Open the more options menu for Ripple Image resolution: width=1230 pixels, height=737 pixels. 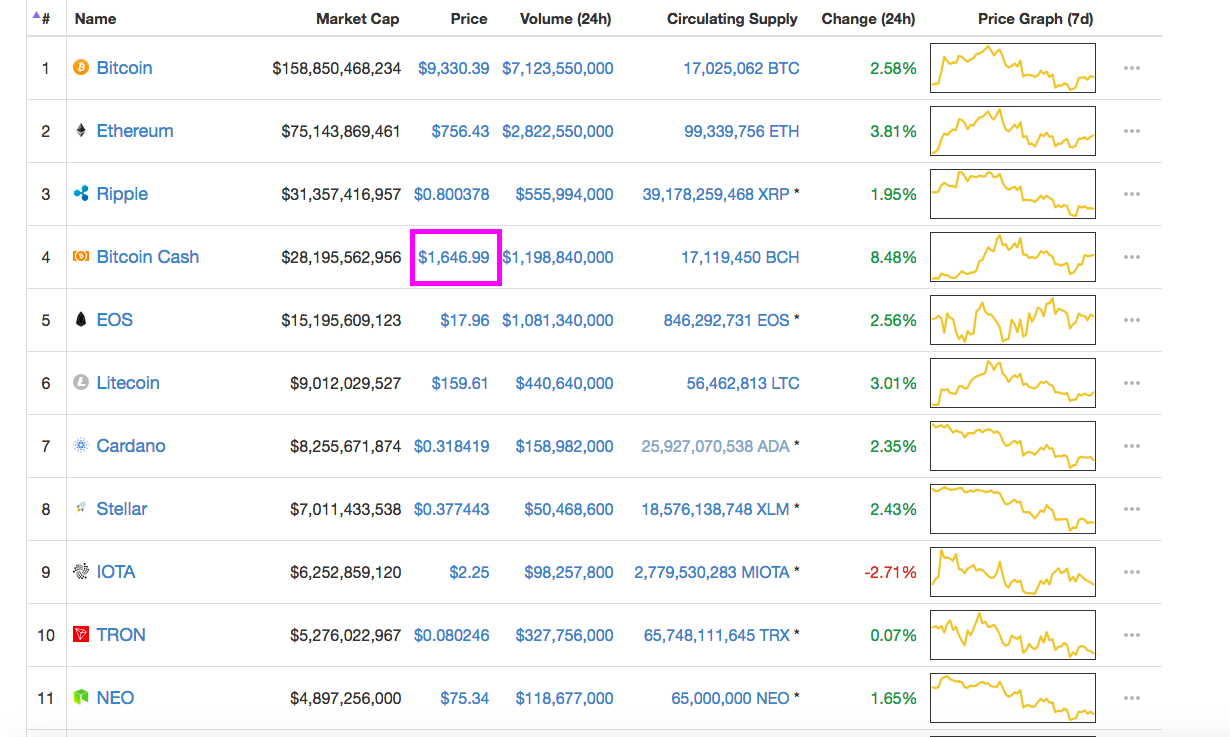[x=1132, y=194]
